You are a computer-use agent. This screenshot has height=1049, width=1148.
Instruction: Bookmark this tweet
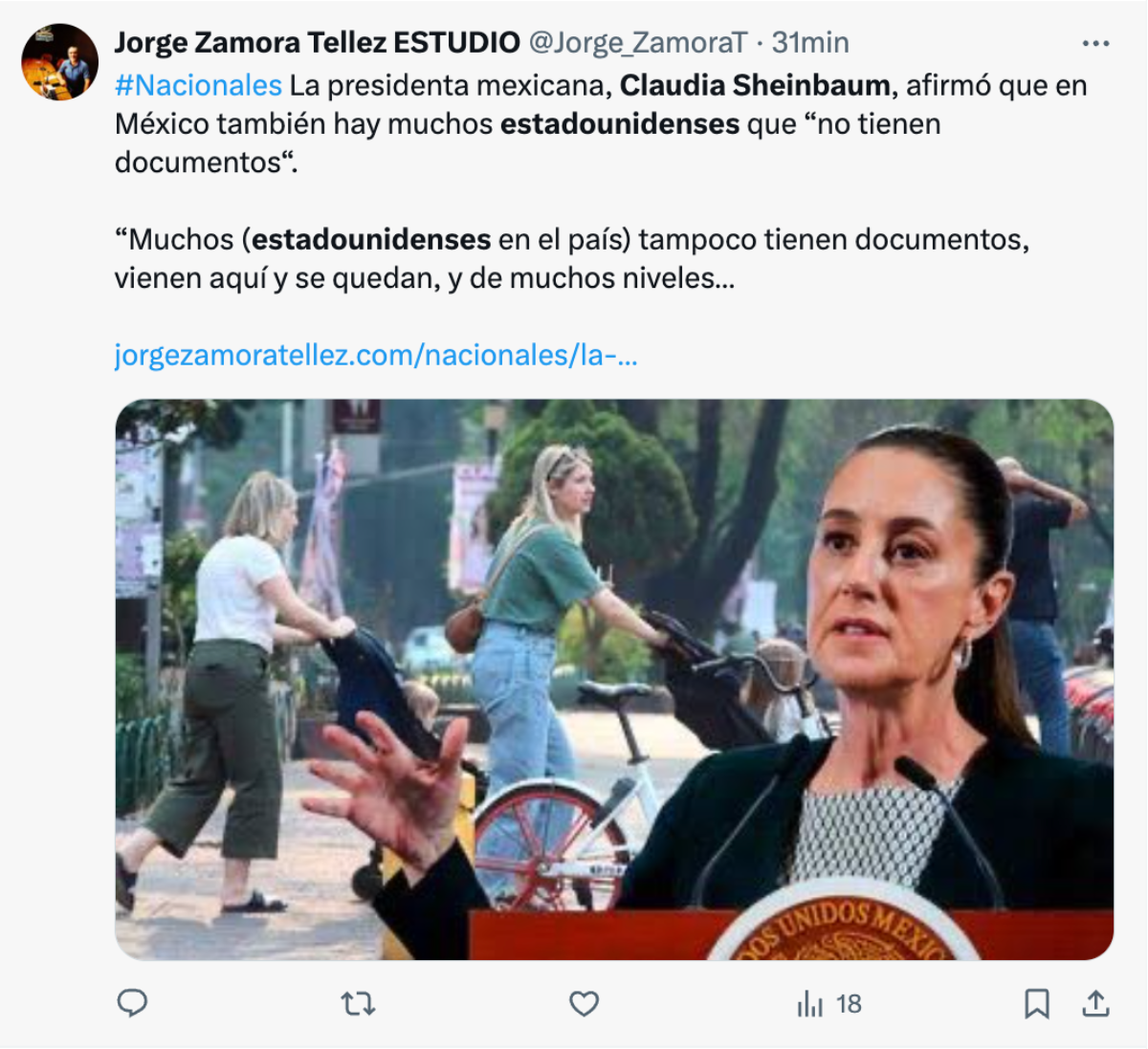1036,1003
